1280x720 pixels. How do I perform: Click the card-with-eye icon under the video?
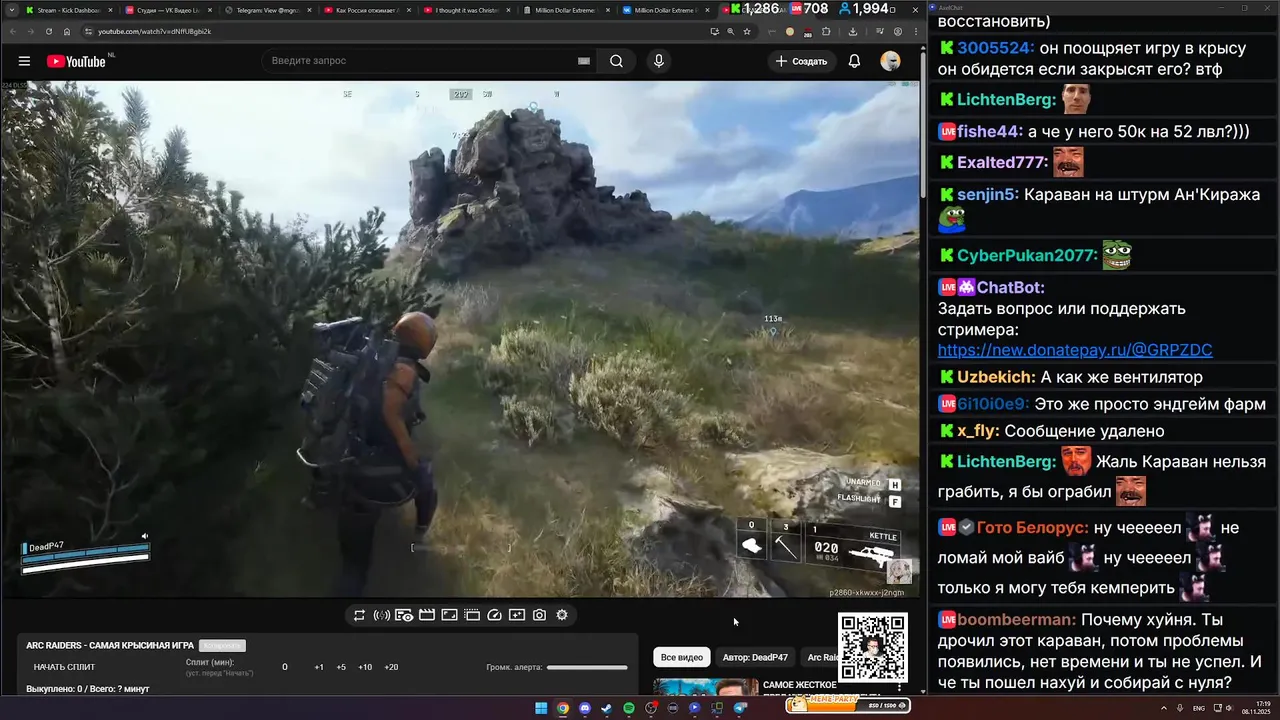[404, 615]
